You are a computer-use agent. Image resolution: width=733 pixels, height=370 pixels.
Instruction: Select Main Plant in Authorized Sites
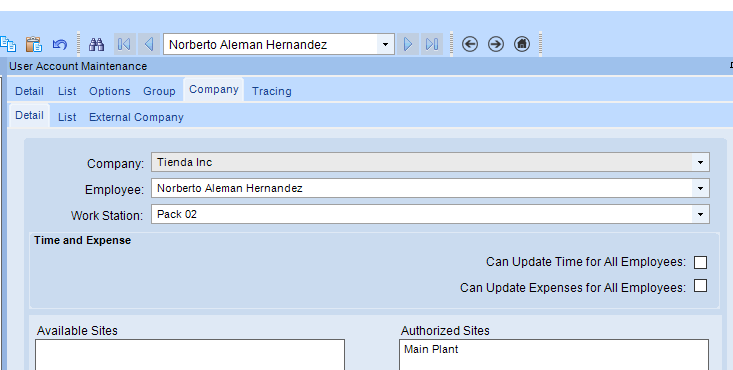click(x=431, y=349)
